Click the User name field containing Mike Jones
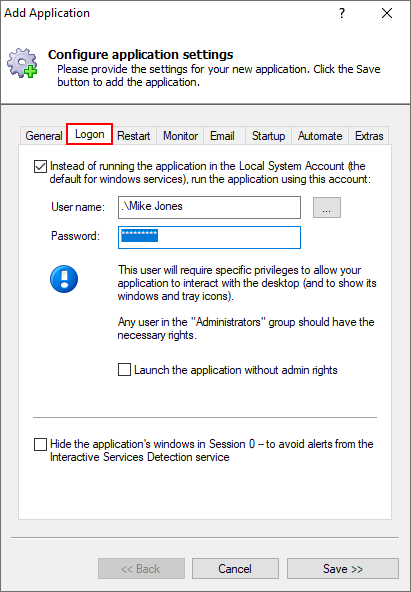This screenshot has height=592, width=411. tap(209, 207)
